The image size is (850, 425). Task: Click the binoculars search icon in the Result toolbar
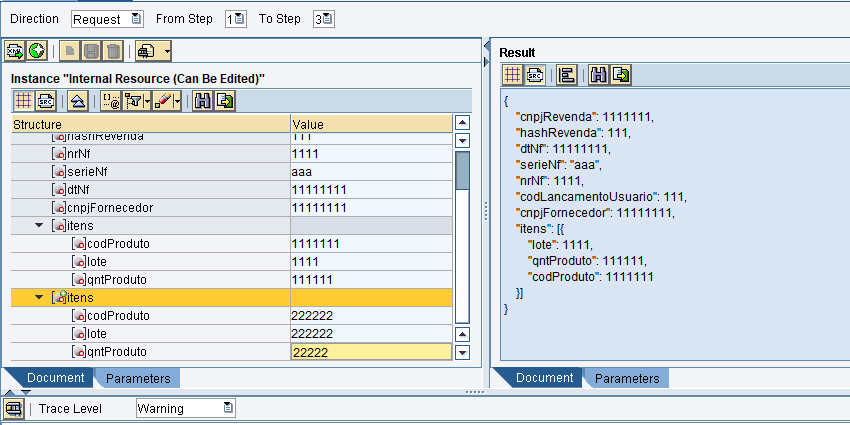pos(599,75)
